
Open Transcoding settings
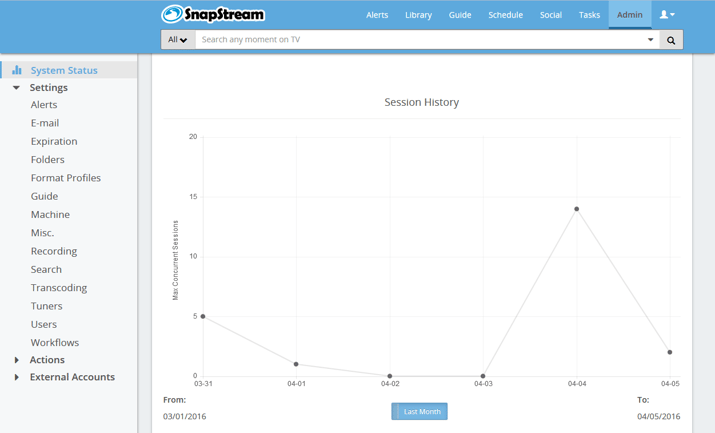point(58,288)
